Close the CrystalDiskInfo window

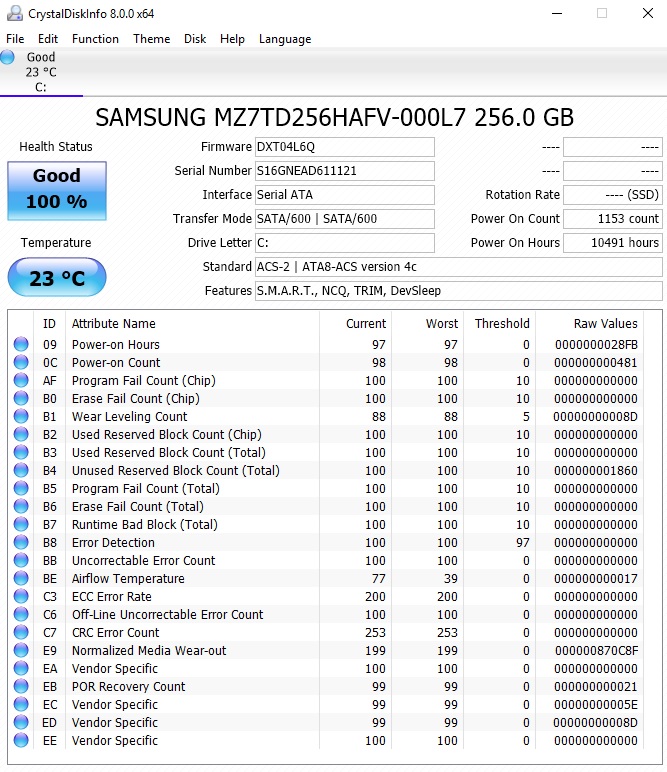click(648, 13)
